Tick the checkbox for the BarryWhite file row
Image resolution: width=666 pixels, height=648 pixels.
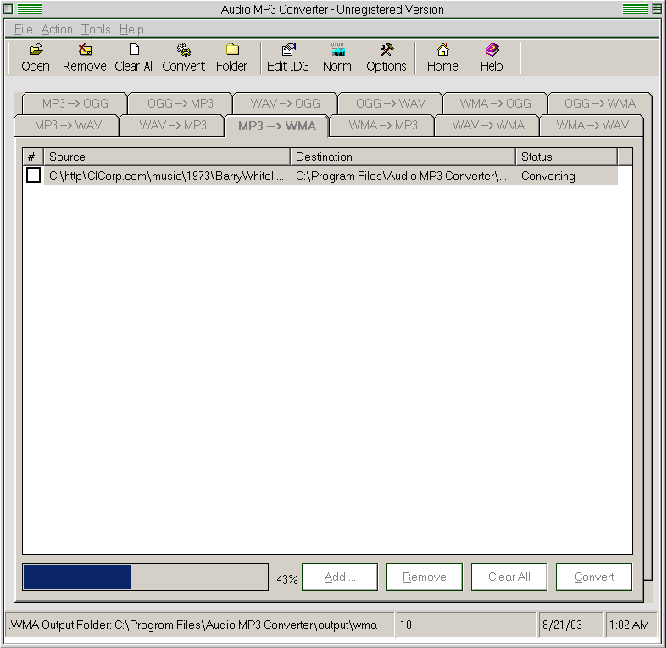[33, 175]
